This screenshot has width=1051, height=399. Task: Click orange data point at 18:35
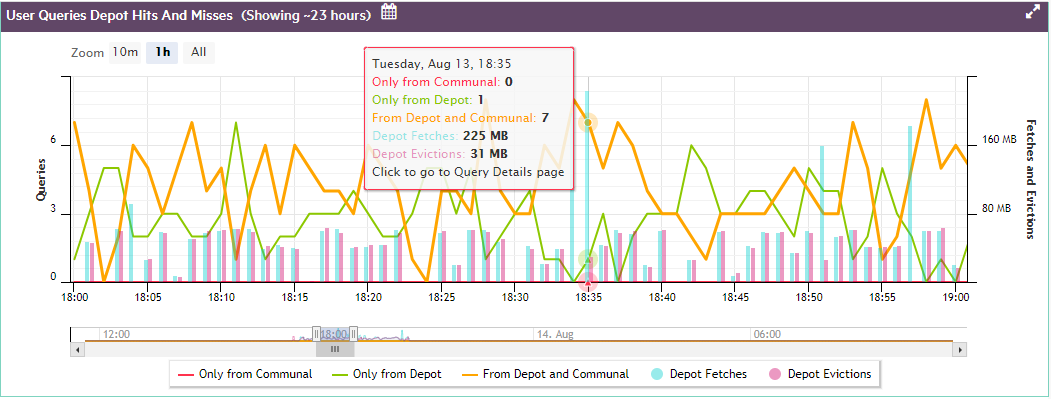coord(588,123)
